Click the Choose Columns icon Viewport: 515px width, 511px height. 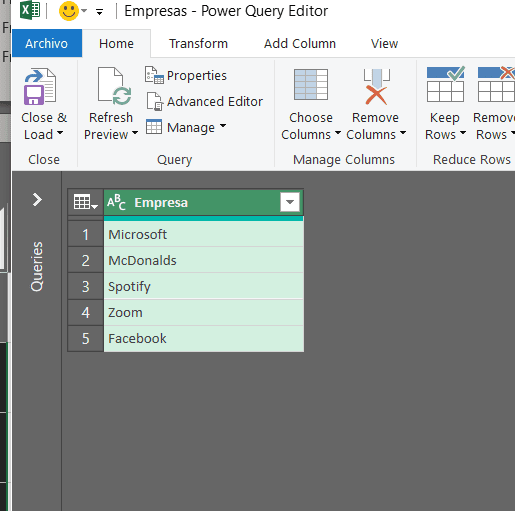click(x=311, y=85)
